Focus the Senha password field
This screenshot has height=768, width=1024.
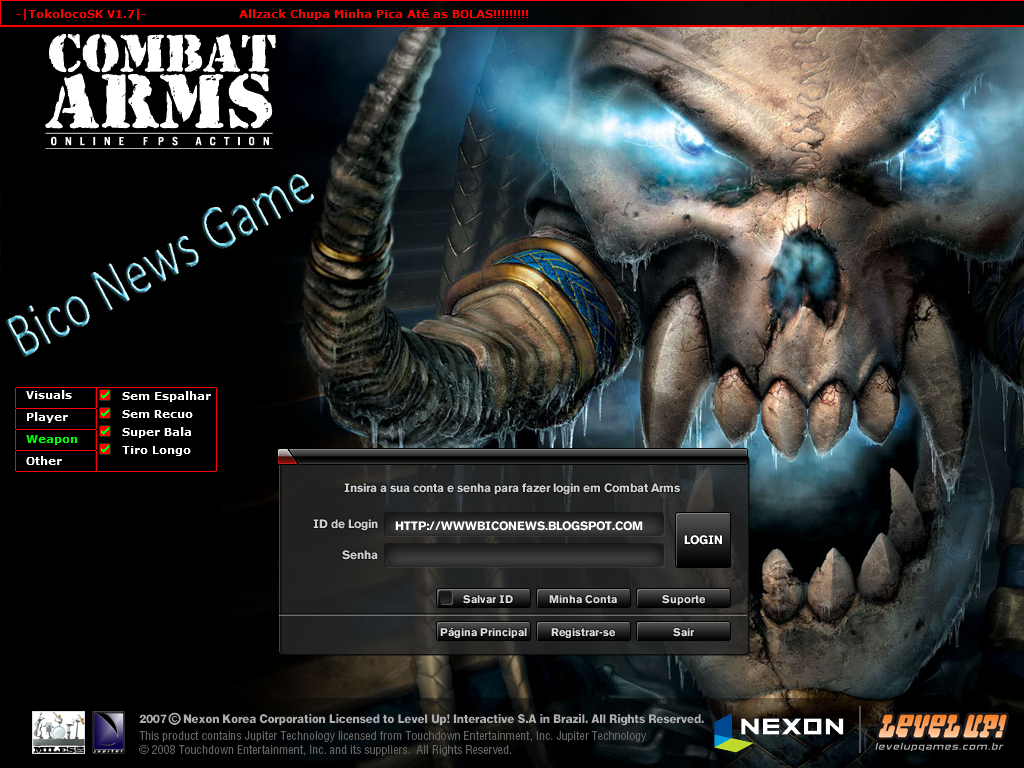(x=524, y=555)
